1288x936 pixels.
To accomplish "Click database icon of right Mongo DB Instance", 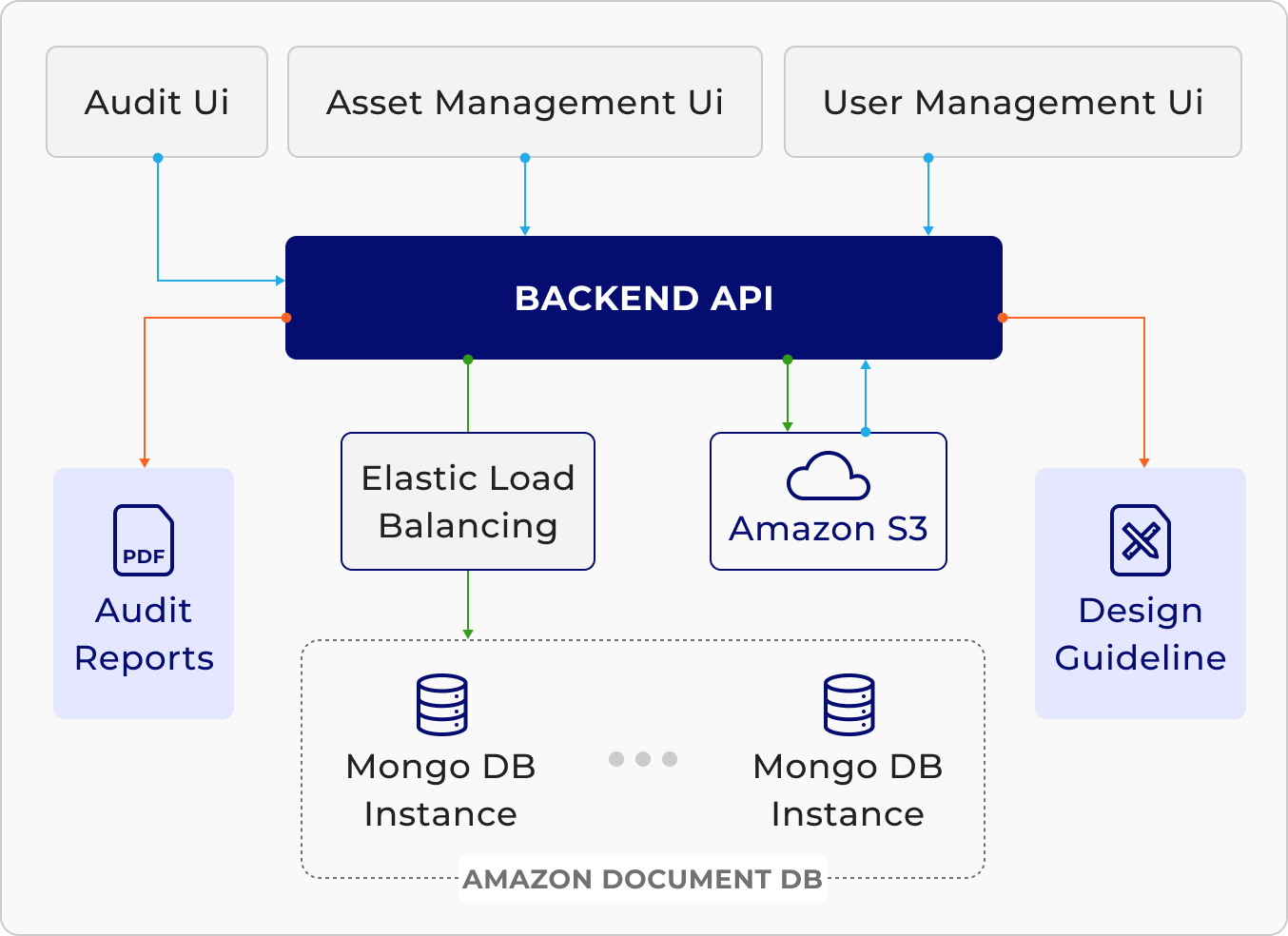I will click(849, 705).
